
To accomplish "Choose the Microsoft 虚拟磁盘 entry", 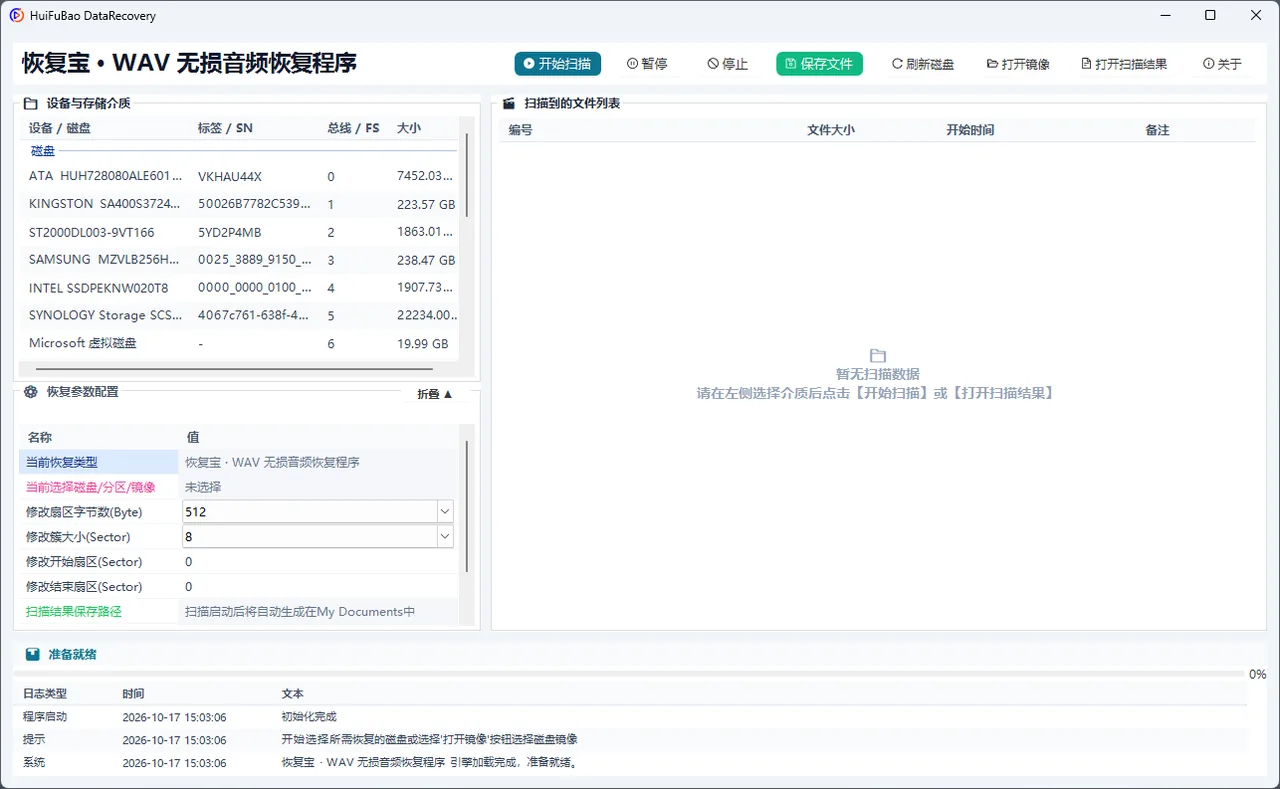I will point(240,343).
